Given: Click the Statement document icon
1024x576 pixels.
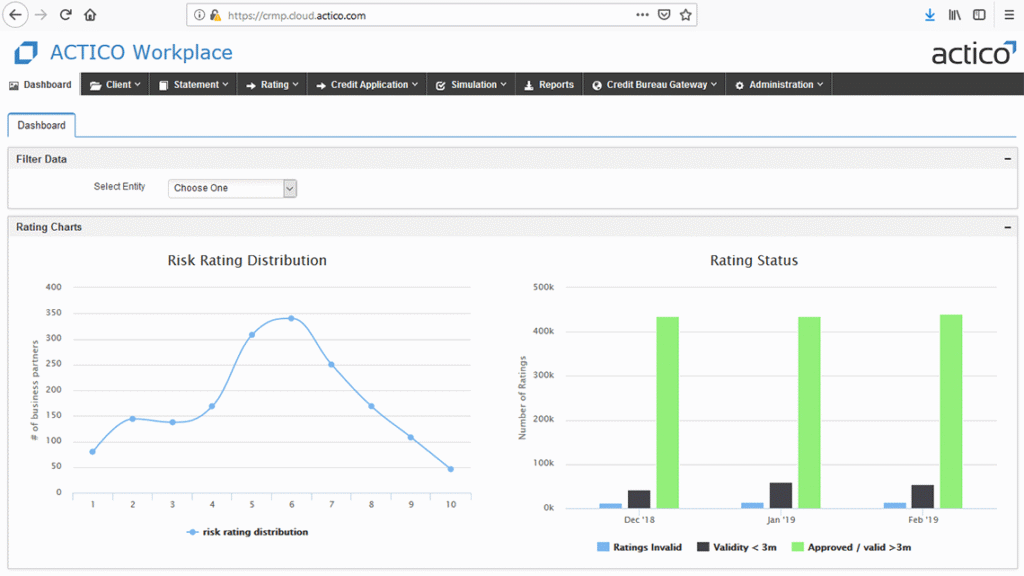Looking at the screenshot, I should (x=163, y=84).
